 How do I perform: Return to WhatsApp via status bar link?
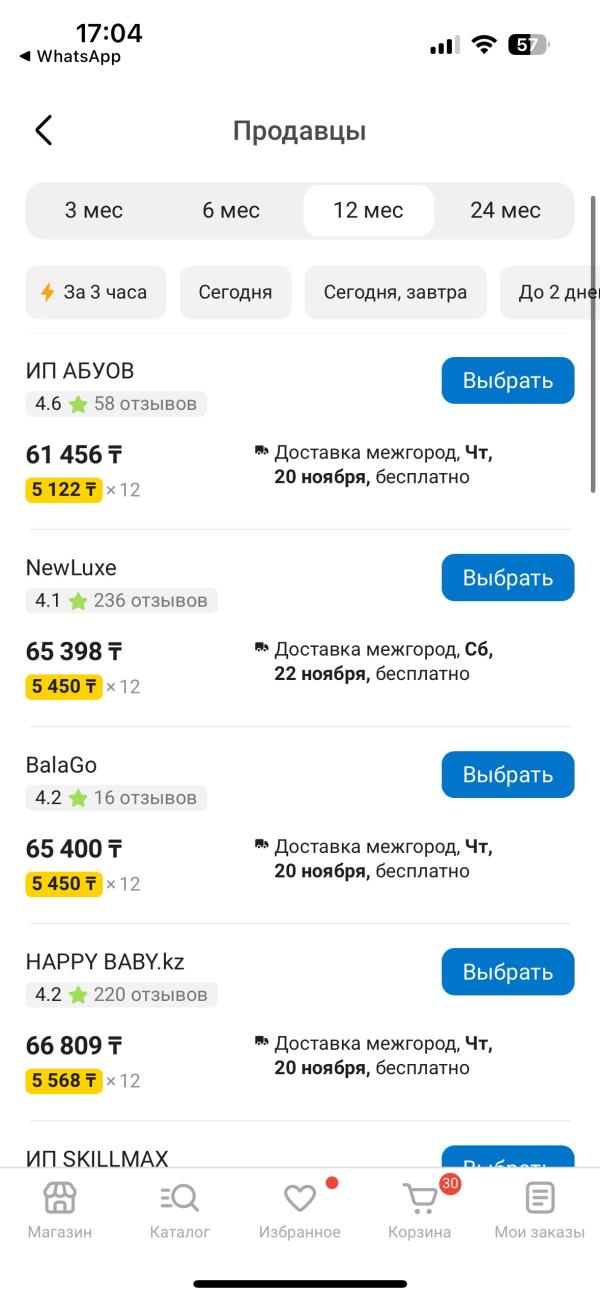[x=70, y=56]
